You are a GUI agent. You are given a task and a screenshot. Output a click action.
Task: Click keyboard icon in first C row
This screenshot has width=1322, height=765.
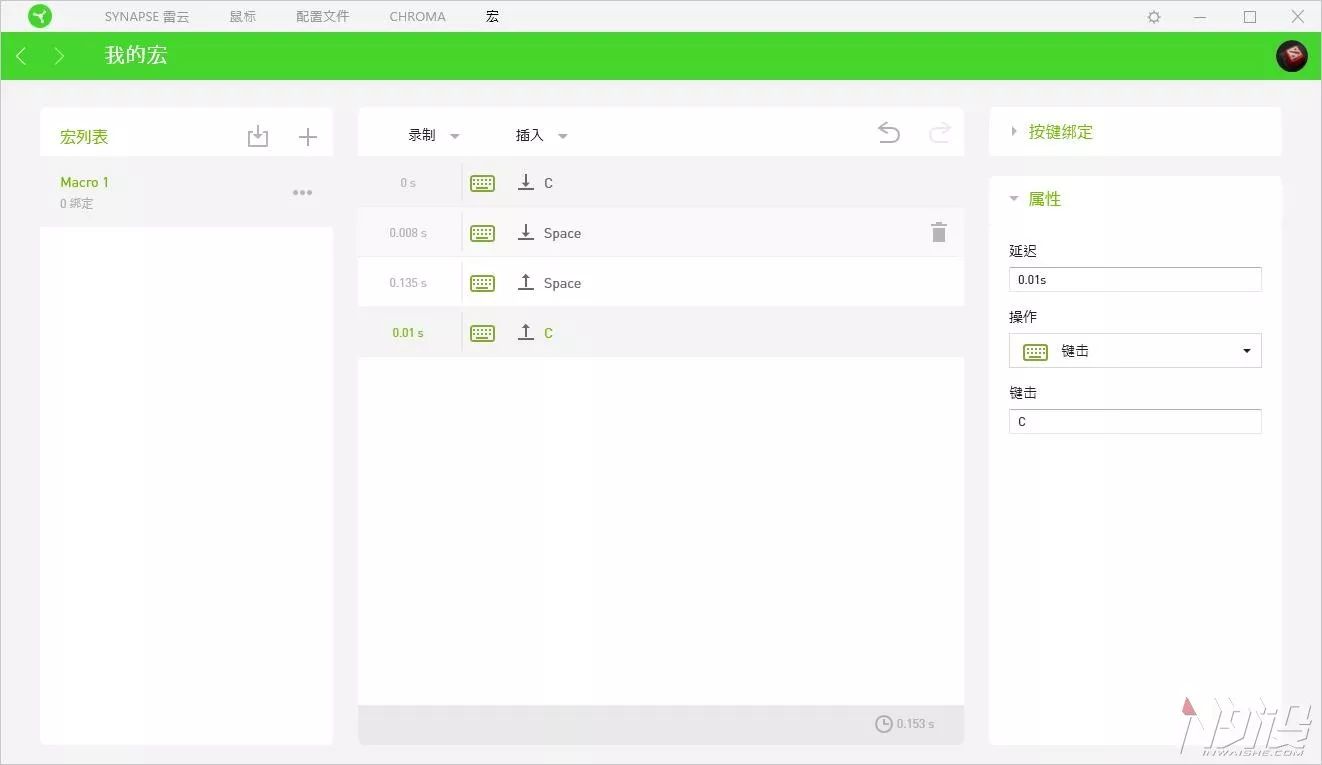click(482, 183)
